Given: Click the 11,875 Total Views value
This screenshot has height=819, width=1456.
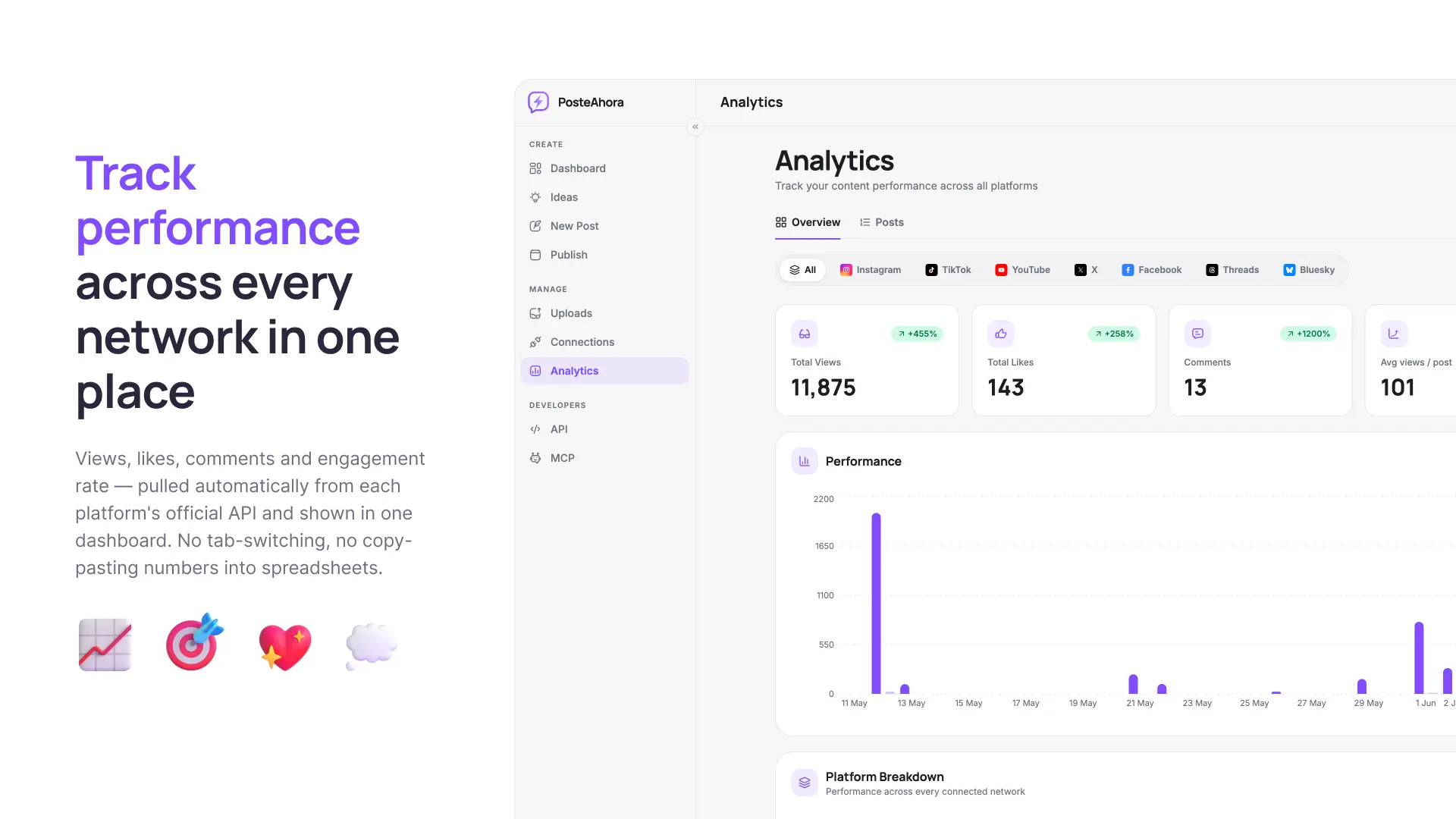Looking at the screenshot, I should click(x=823, y=388).
